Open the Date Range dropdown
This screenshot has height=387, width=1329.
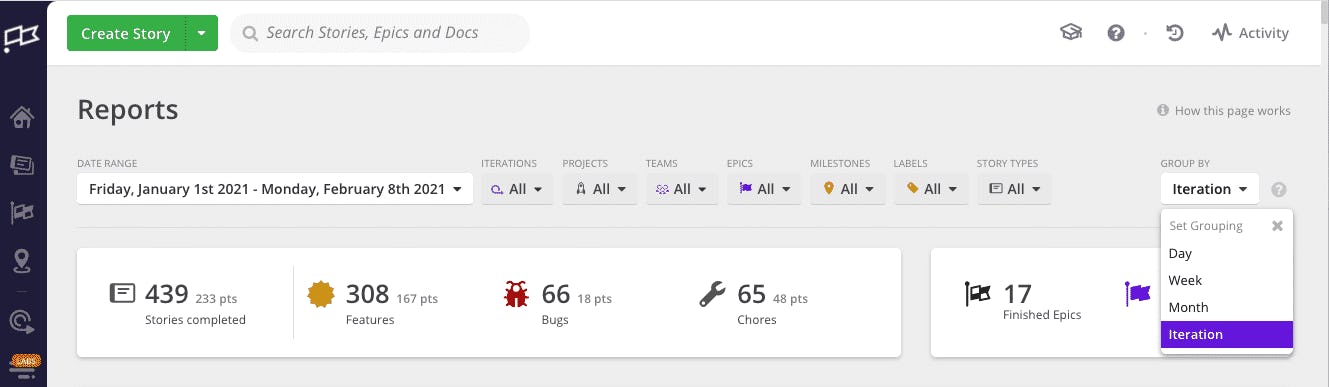[275, 189]
